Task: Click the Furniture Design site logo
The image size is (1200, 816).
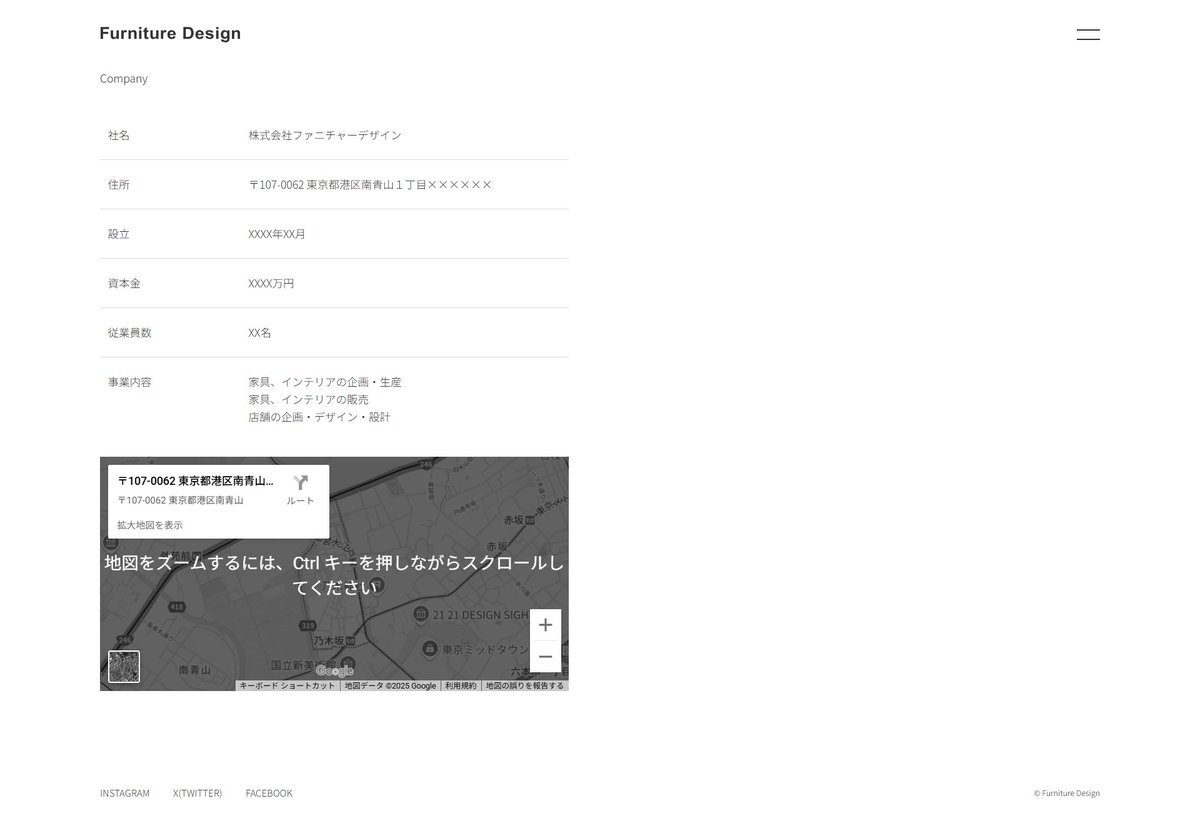Action: (x=170, y=33)
